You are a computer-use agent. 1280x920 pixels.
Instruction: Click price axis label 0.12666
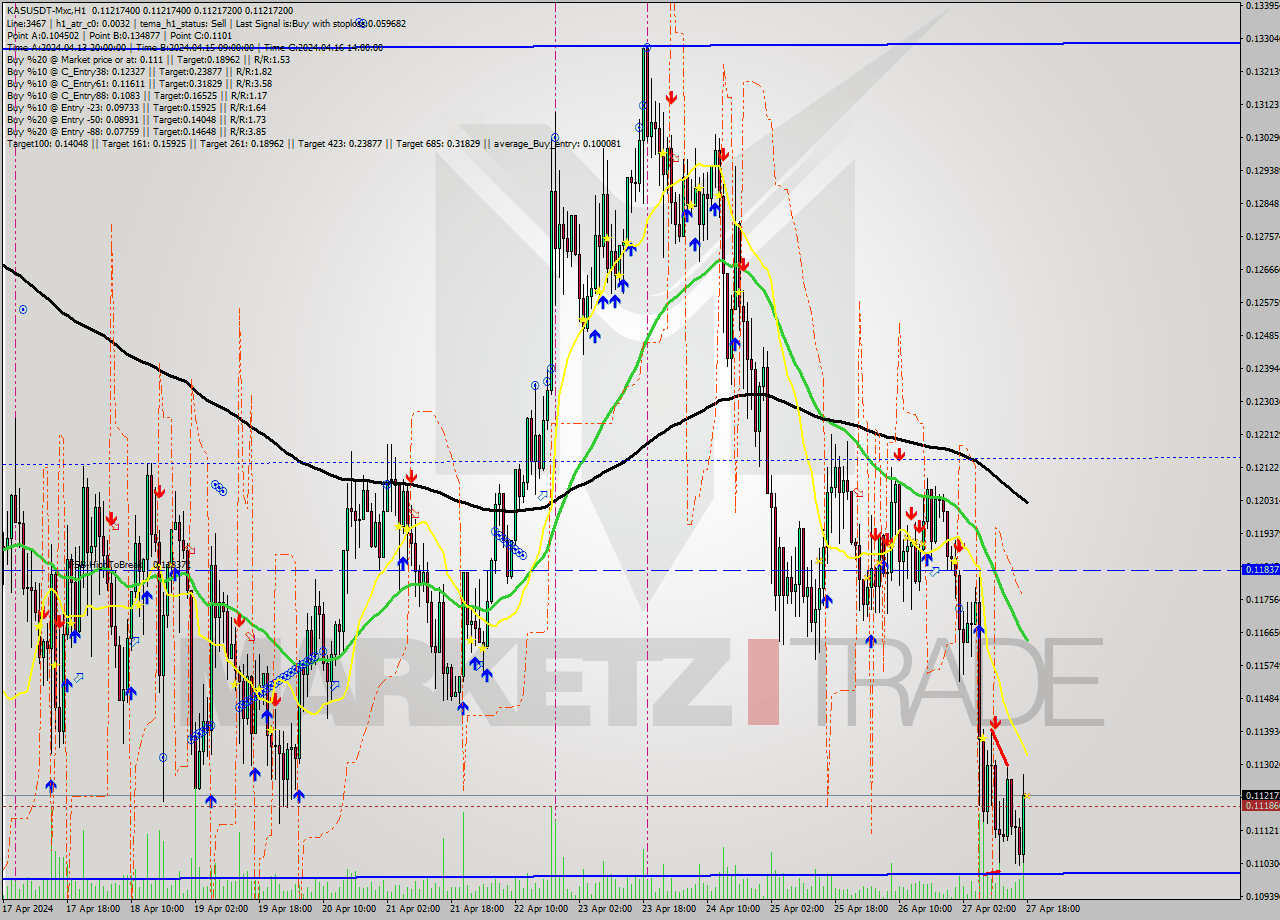[x=1262, y=269]
